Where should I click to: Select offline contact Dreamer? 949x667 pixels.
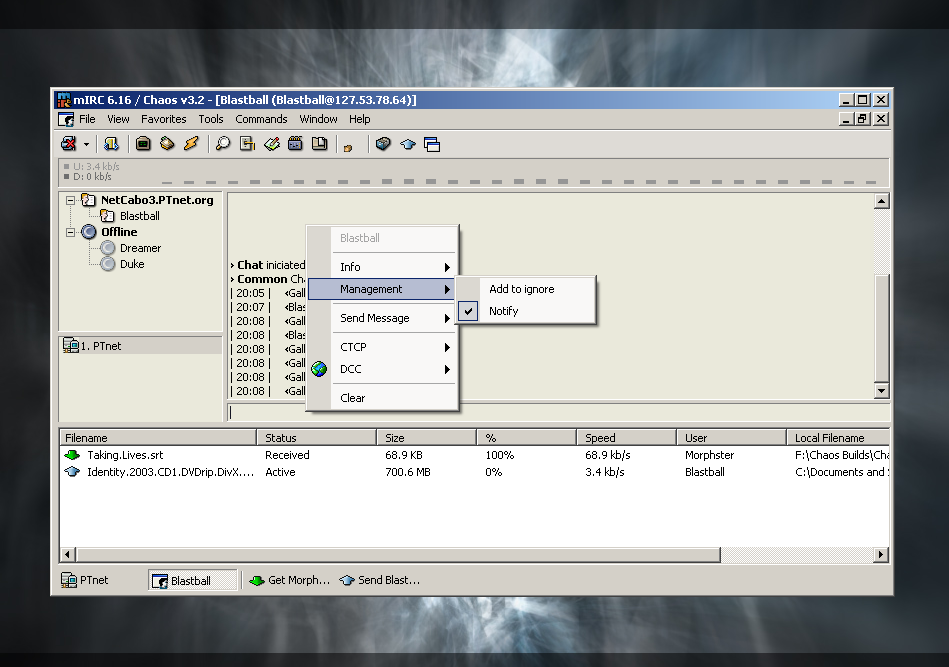pos(140,248)
